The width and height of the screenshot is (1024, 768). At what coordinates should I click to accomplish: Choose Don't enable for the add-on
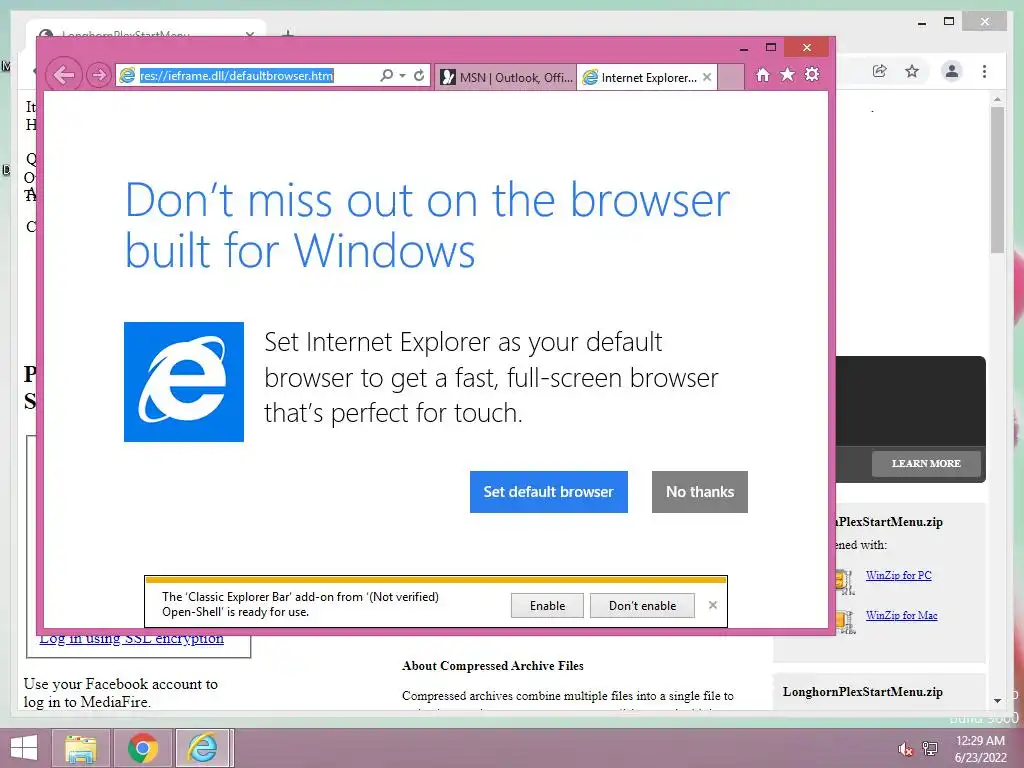[x=642, y=605]
